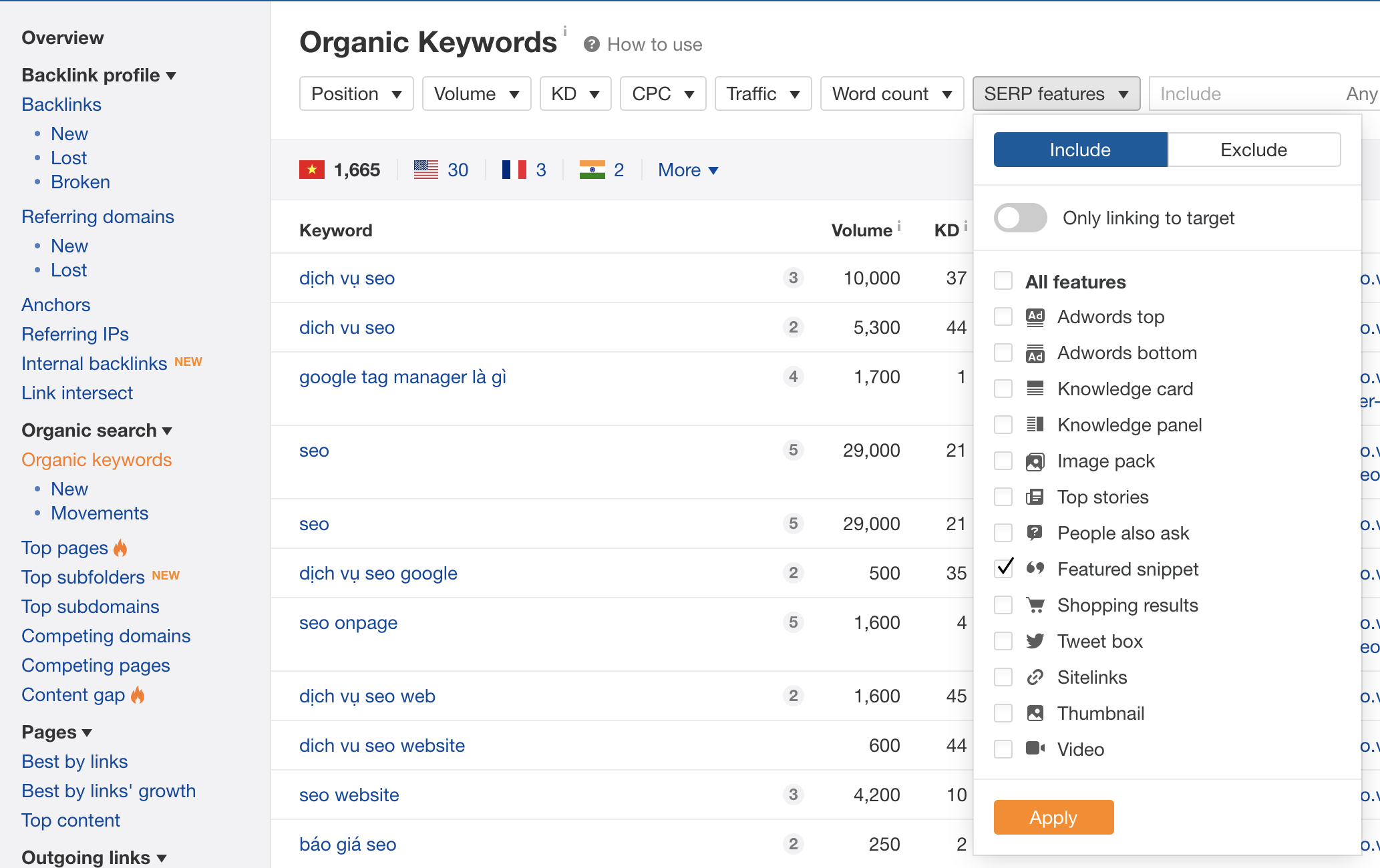Open the KD dropdown filter
This screenshot has width=1380, height=868.
[575, 92]
